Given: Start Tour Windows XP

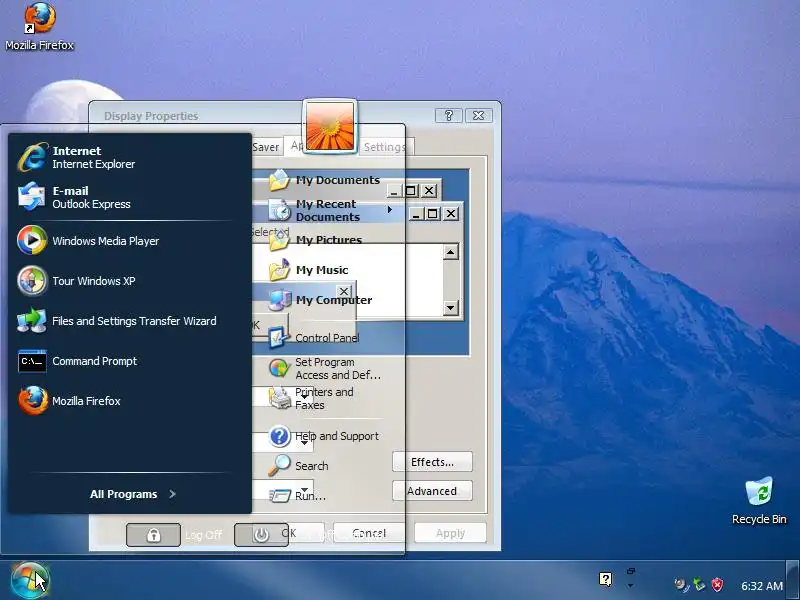Looking at the screenshot, I should 76,281.
